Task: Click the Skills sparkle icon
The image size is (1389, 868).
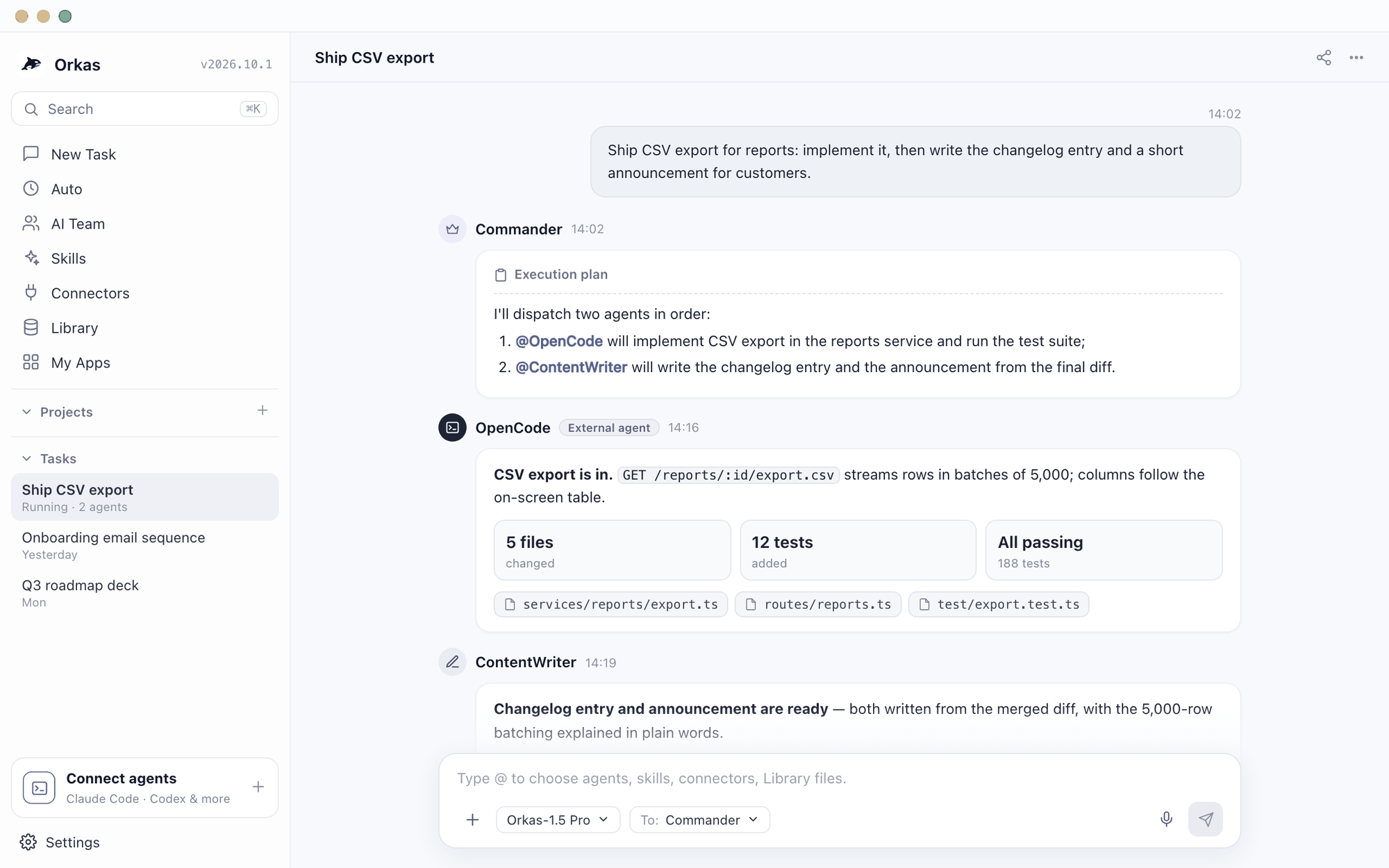Action: point(31,258)
